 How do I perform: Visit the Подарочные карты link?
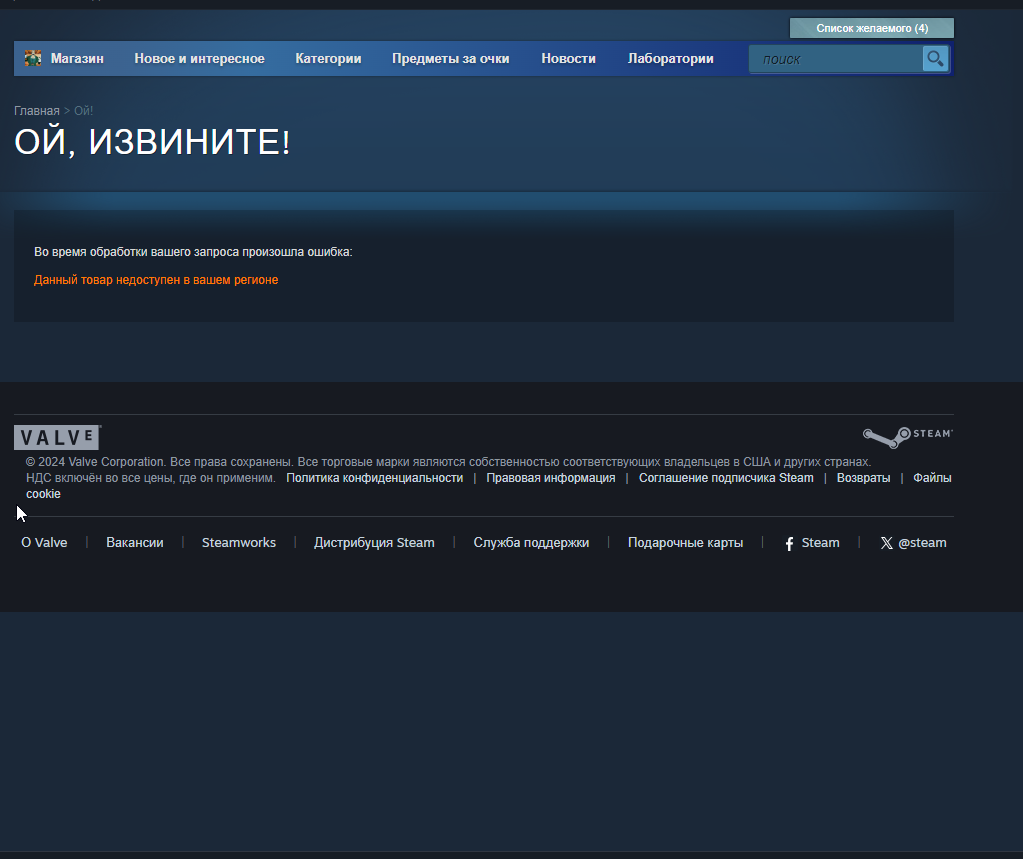tap(685, 543)
